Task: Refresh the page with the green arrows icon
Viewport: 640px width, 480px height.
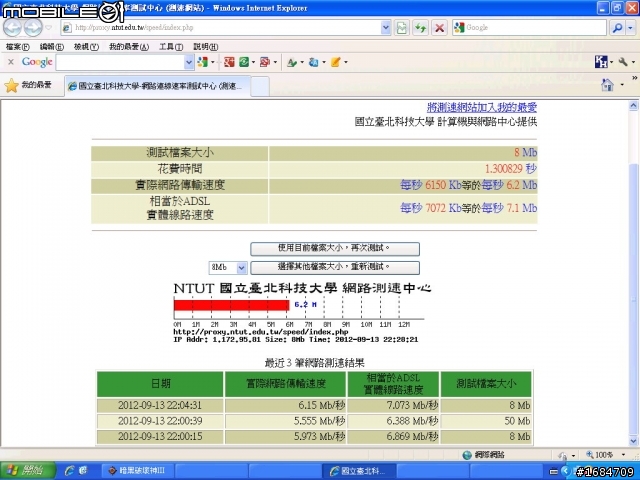Action: click(x=420, y=28)
